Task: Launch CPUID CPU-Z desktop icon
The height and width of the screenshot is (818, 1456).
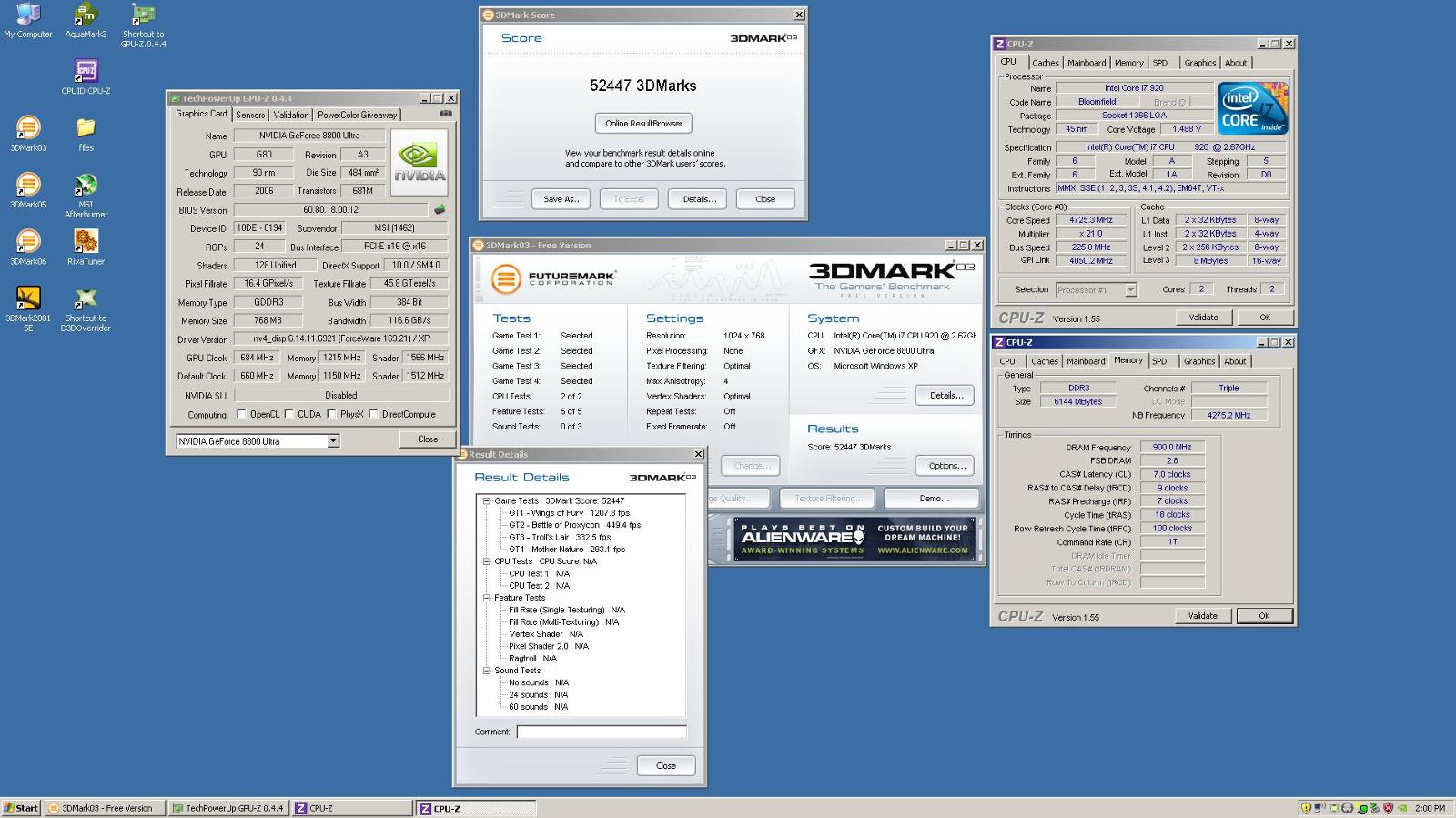Action: (x=86, y=76)
